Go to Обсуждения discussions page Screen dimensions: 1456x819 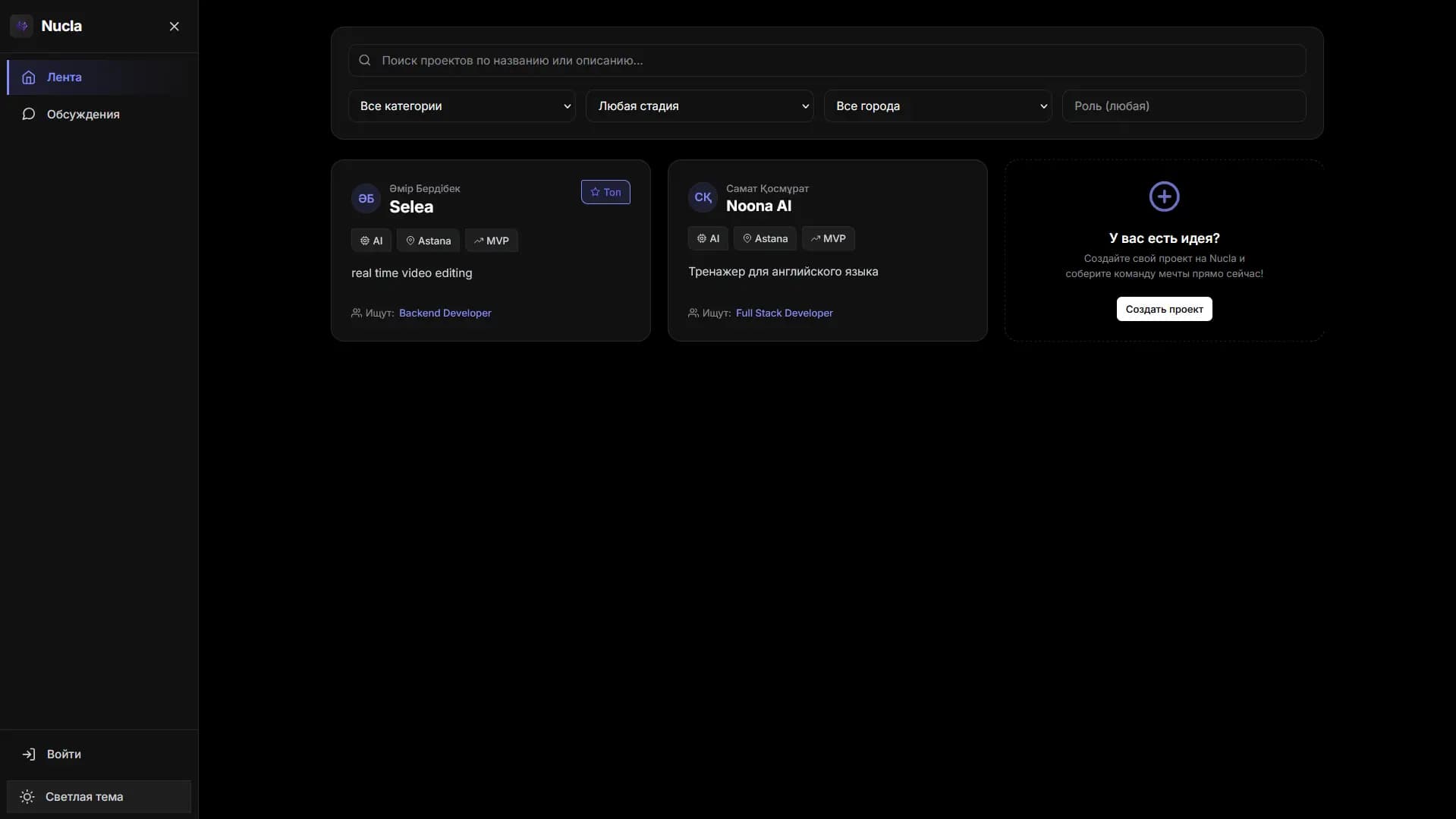99,115
